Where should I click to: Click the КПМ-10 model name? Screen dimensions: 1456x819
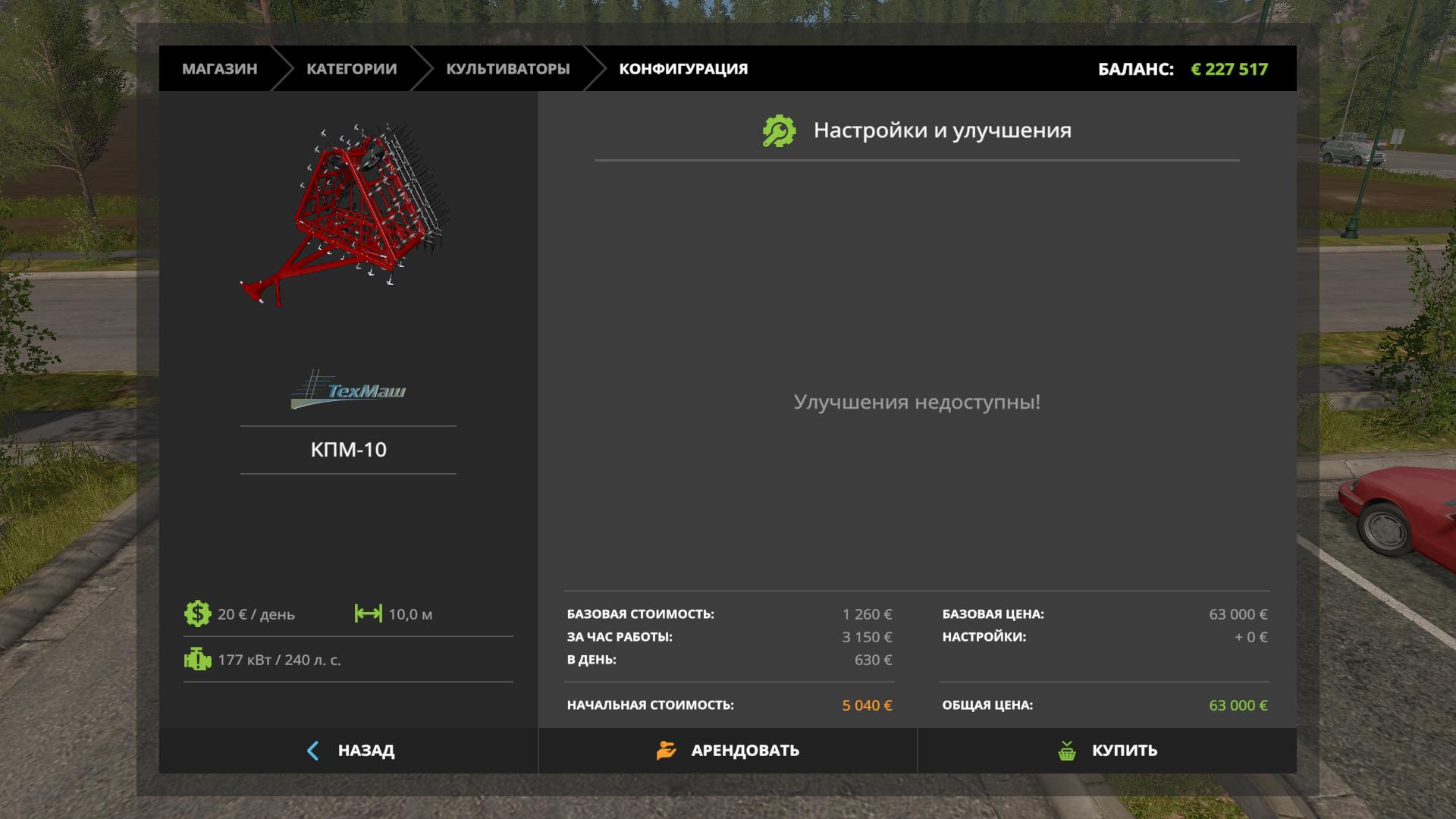click(x=348, y=450)
